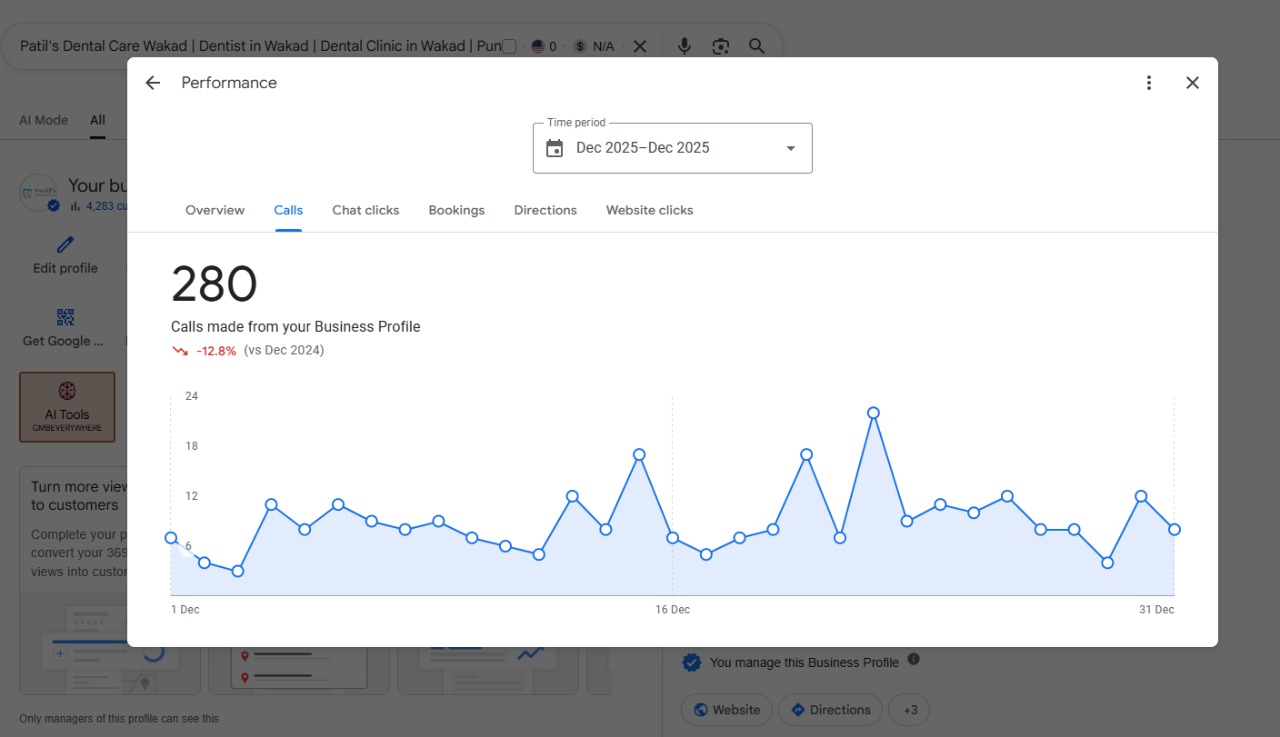Open the Directions tab
This screenshot has width=1280, height=737.
545,210
